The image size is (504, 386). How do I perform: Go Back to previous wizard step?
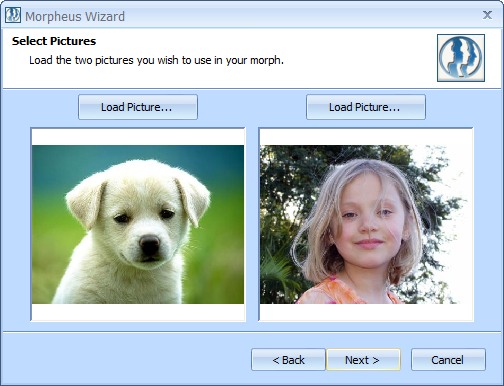click(x=288, y=360)
